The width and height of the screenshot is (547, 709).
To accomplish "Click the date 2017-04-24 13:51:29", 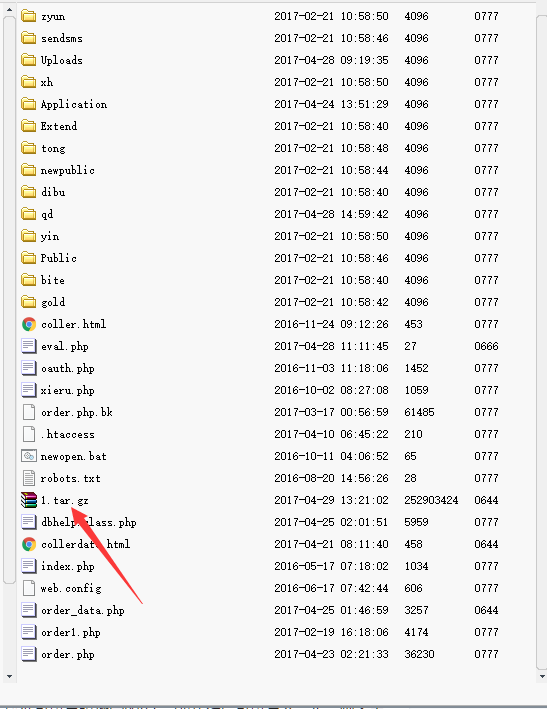I will (331, 104).
